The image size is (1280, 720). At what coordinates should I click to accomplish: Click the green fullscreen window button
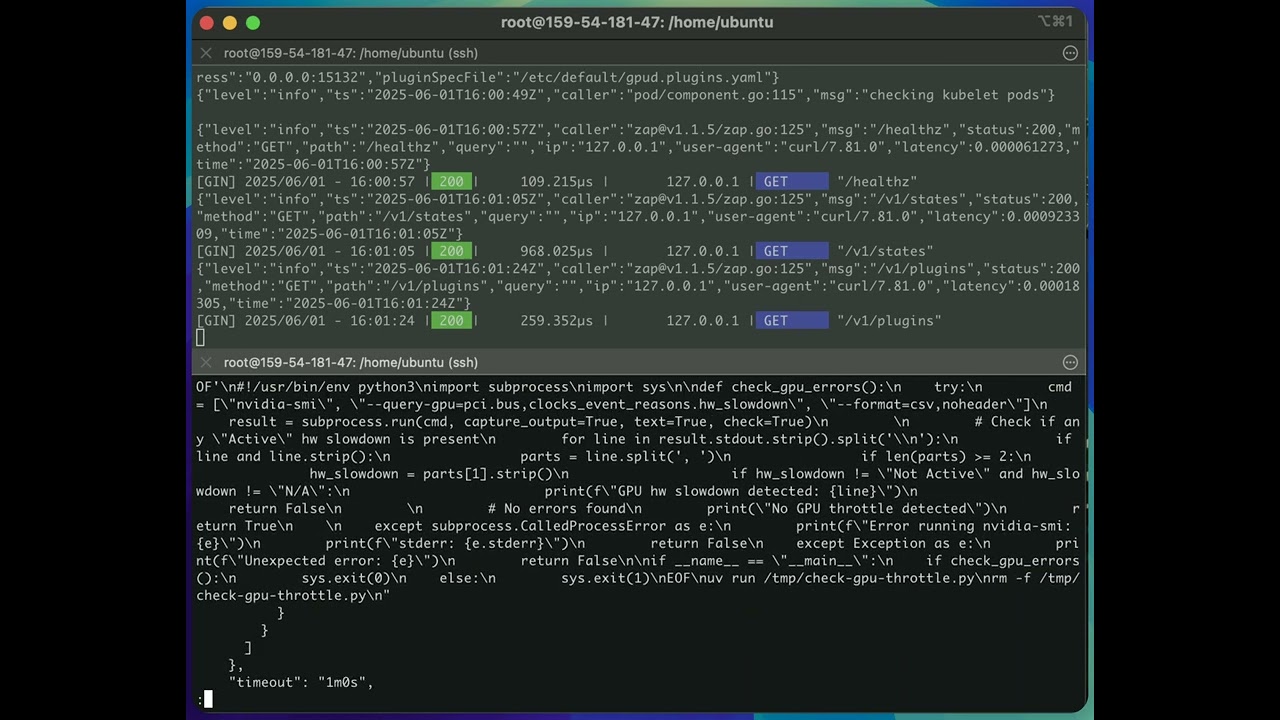coord(253,22)
